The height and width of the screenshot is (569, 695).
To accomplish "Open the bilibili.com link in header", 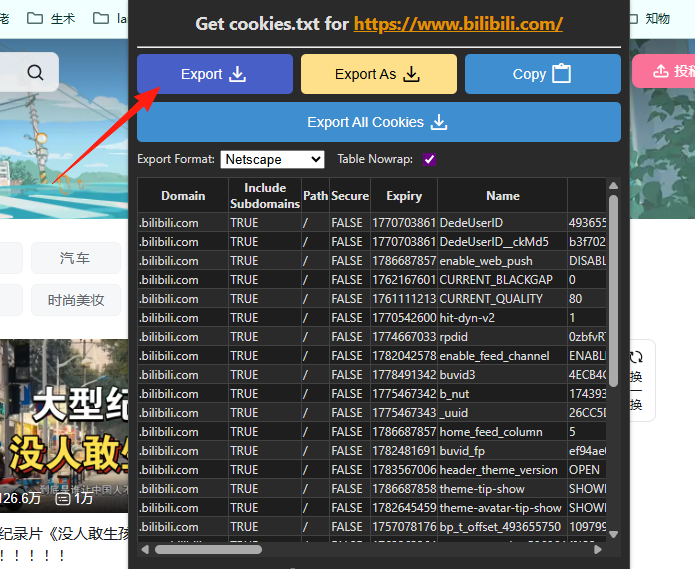I will pyautogui.click(x=458, y=24).
